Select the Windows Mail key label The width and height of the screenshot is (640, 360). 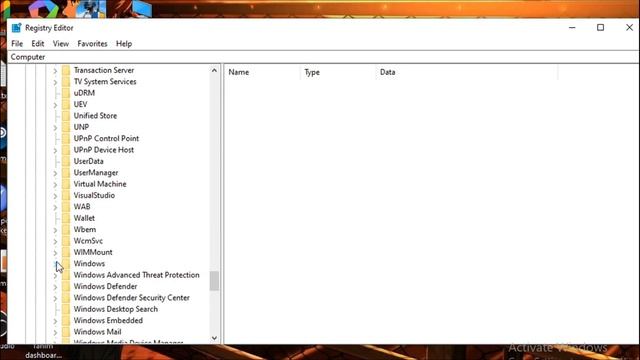click(97, 332)
